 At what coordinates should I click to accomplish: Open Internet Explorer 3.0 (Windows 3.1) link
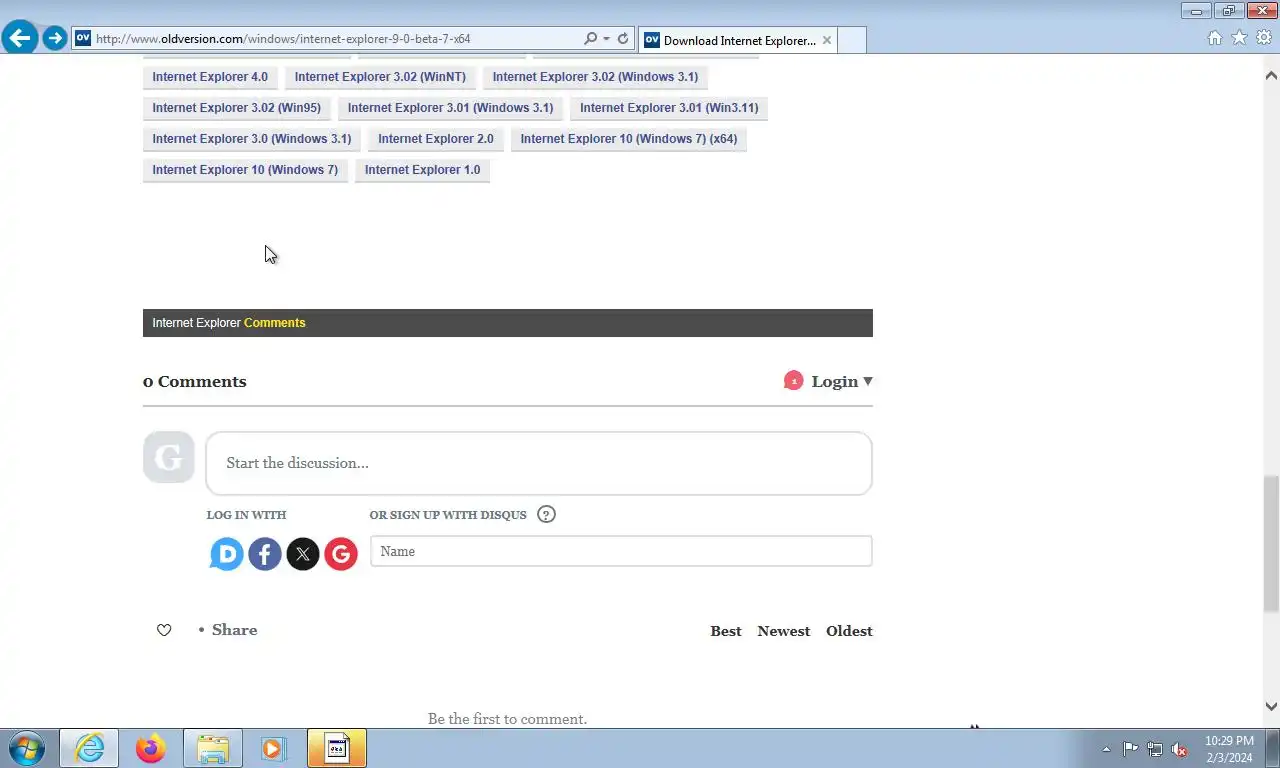[252, 139]
